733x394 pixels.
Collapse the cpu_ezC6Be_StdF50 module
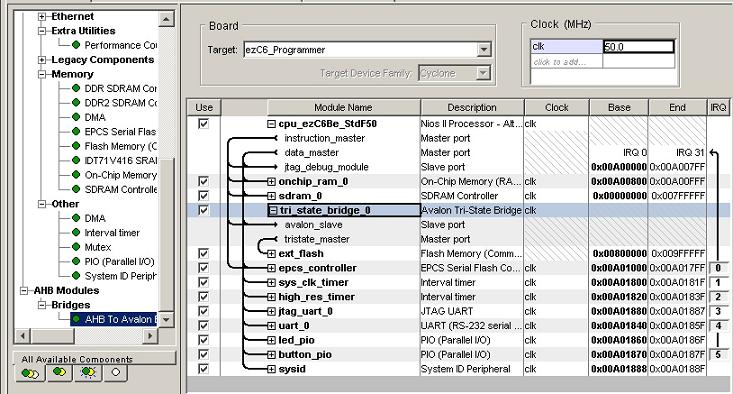[271, 124]
